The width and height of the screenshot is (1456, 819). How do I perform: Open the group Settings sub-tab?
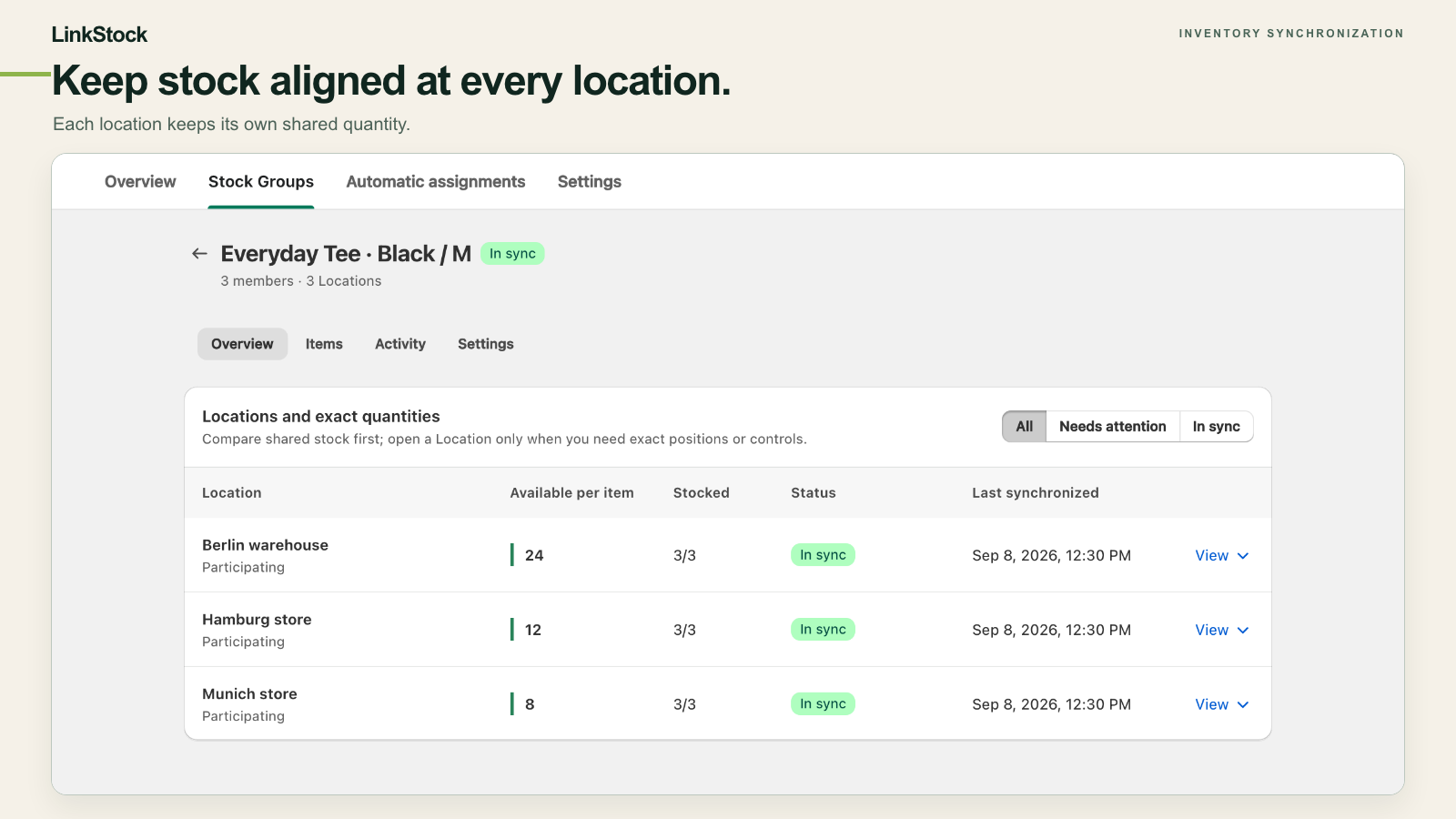click(486, 344)
